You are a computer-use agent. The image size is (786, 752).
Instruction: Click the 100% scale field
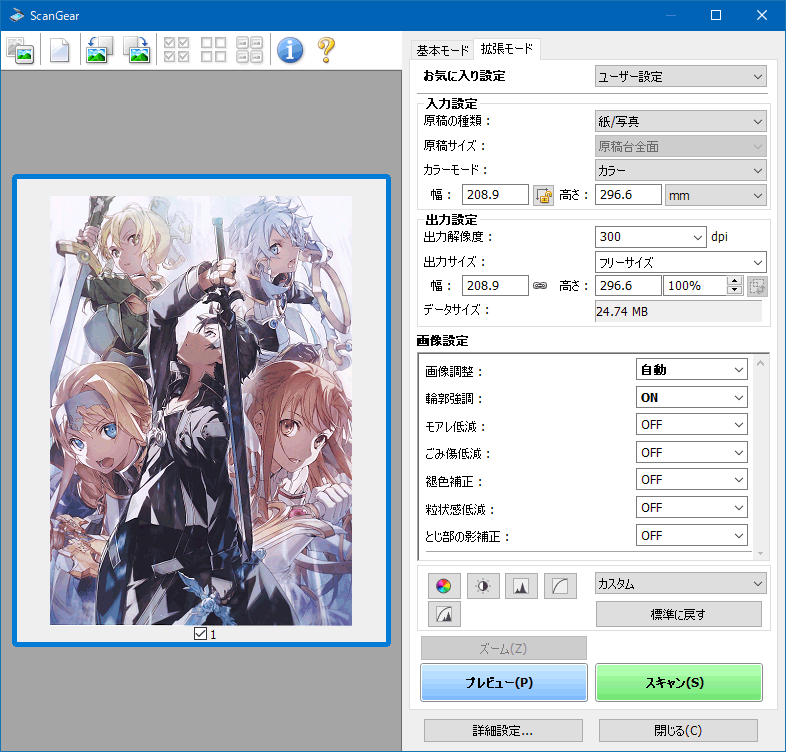(695, 285)
